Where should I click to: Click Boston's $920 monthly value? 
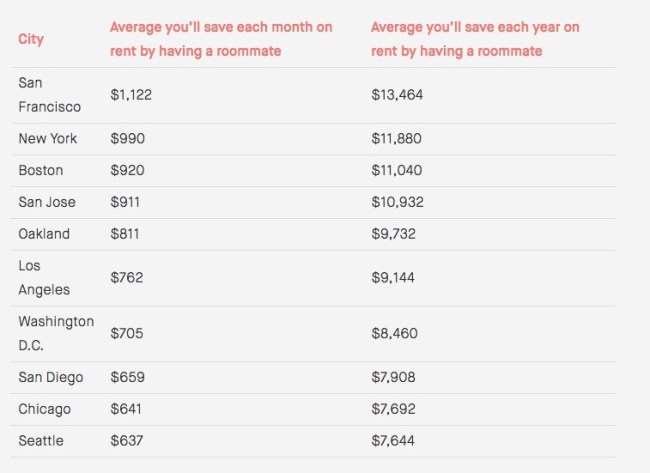(127, 170)
